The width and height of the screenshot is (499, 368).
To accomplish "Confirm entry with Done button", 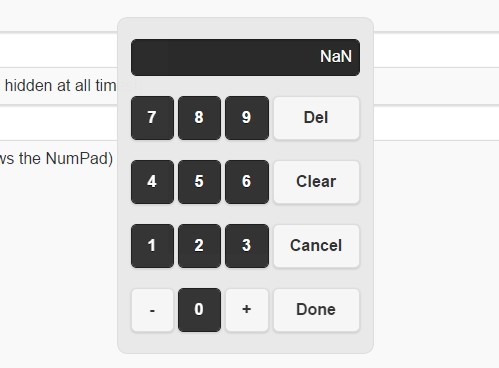I will point(316,310).
